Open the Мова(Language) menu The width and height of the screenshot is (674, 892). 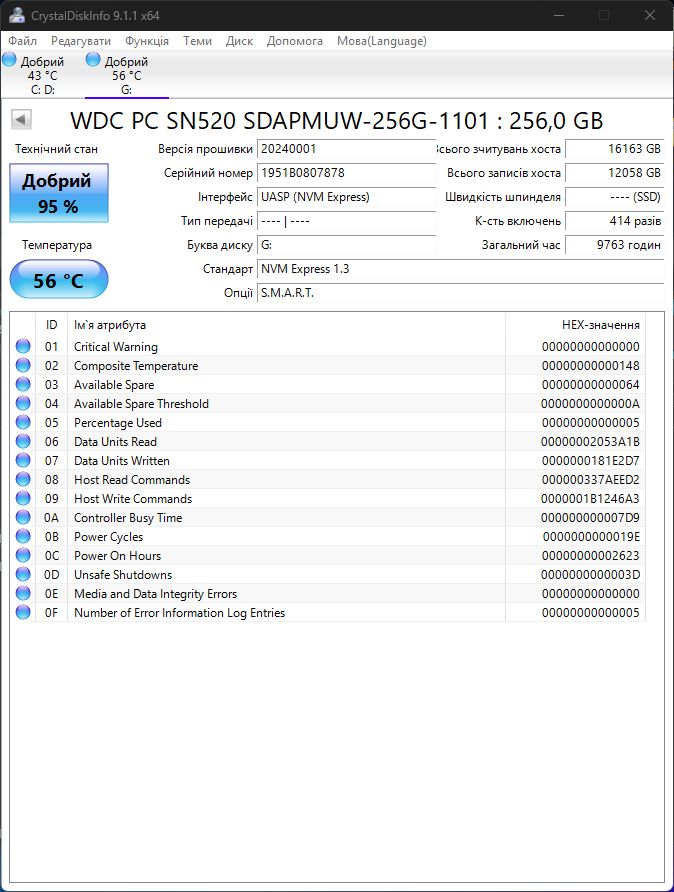point(382,41)
